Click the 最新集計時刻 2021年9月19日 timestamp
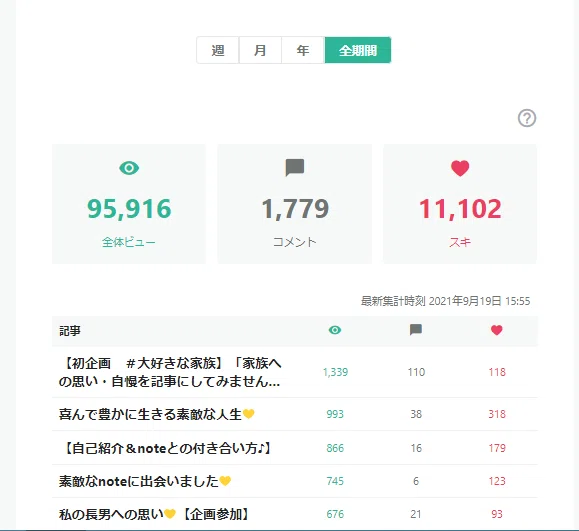Viewport: 579px width, 531px height. click(x=445, y=301)
